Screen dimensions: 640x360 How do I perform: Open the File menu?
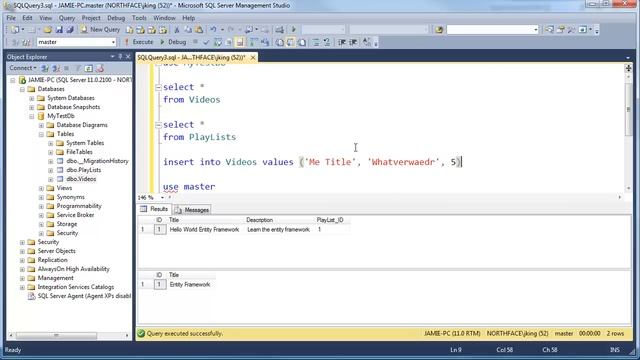pyautogui.click(x=11, y=18)
